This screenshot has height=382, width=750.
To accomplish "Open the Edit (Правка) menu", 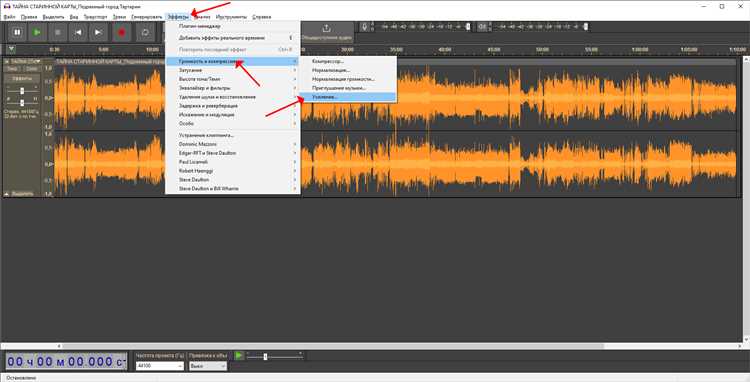I will (x=29, y=17).
